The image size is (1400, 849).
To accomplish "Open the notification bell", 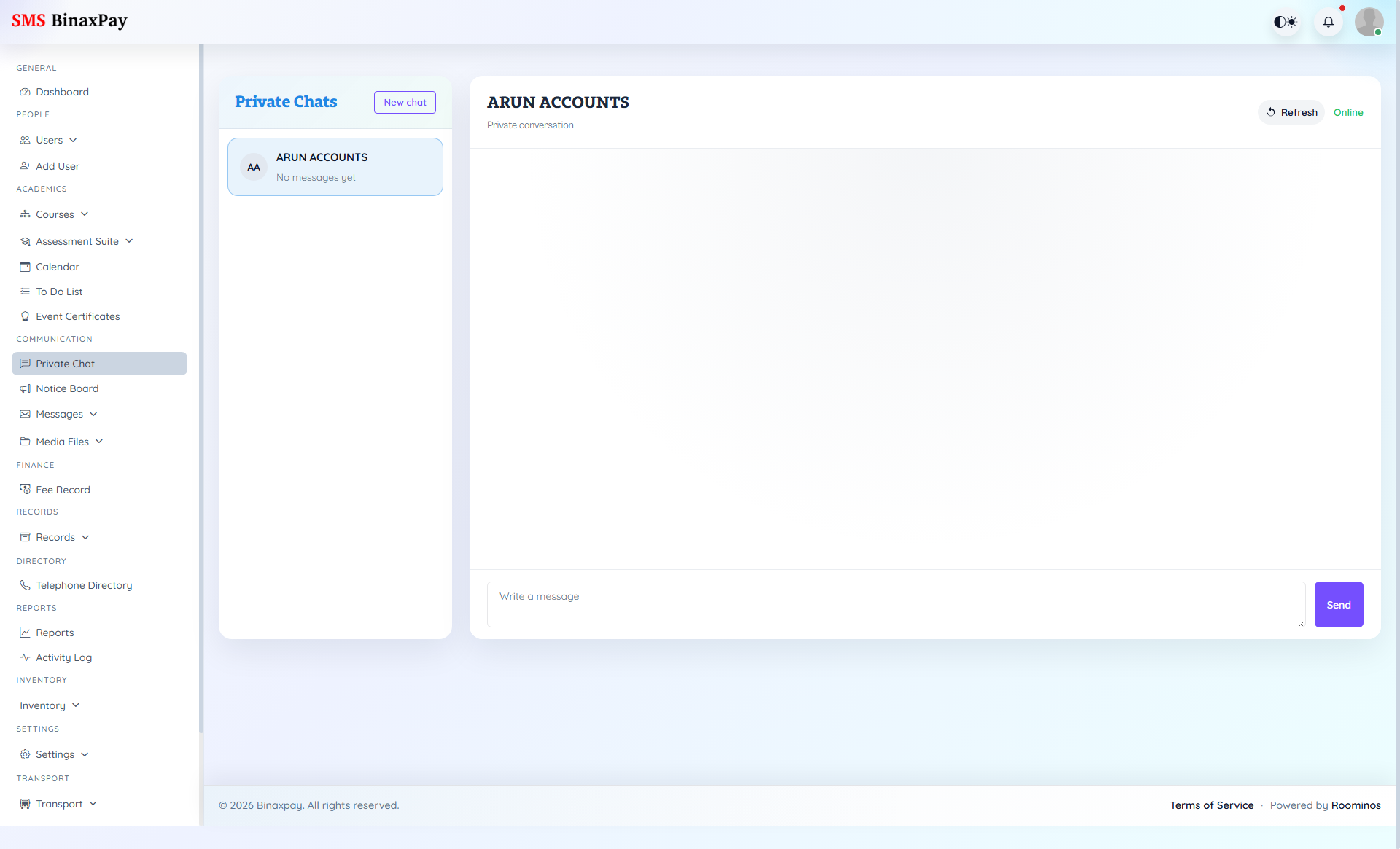I will tap(1329, 22).
